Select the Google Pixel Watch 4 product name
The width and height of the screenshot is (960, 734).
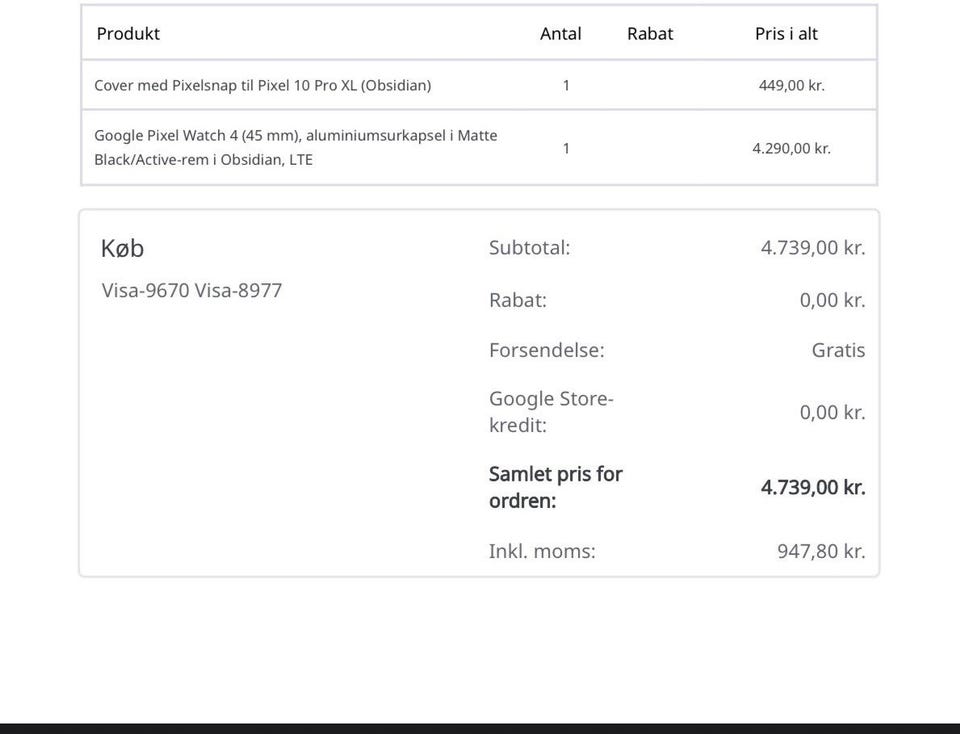pyautogui.click(x=295, y=147)
